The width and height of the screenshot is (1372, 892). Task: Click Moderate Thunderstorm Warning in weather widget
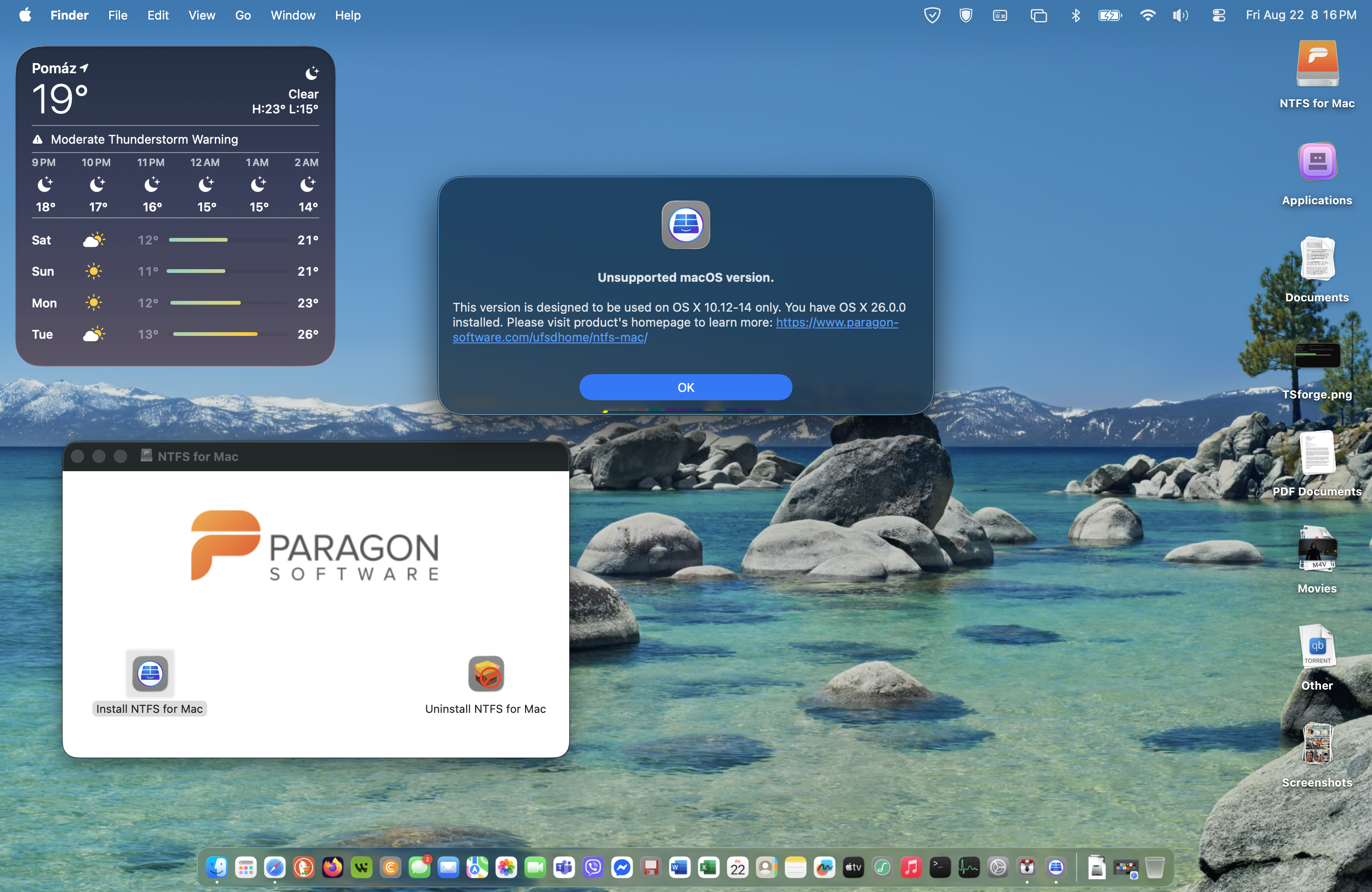(144, 139)
